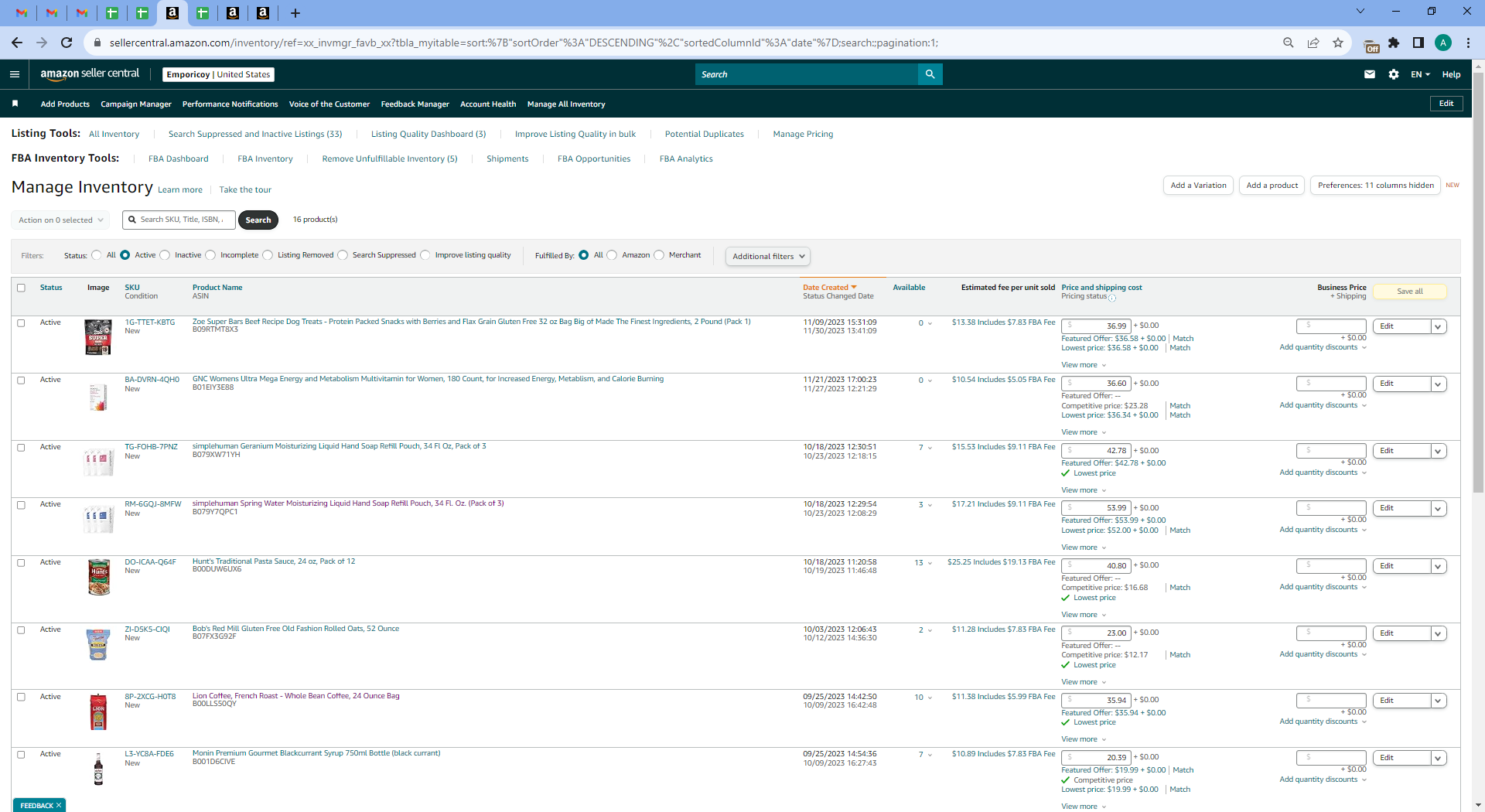
Task: Click Add a Variation button
Action: 1198,186
